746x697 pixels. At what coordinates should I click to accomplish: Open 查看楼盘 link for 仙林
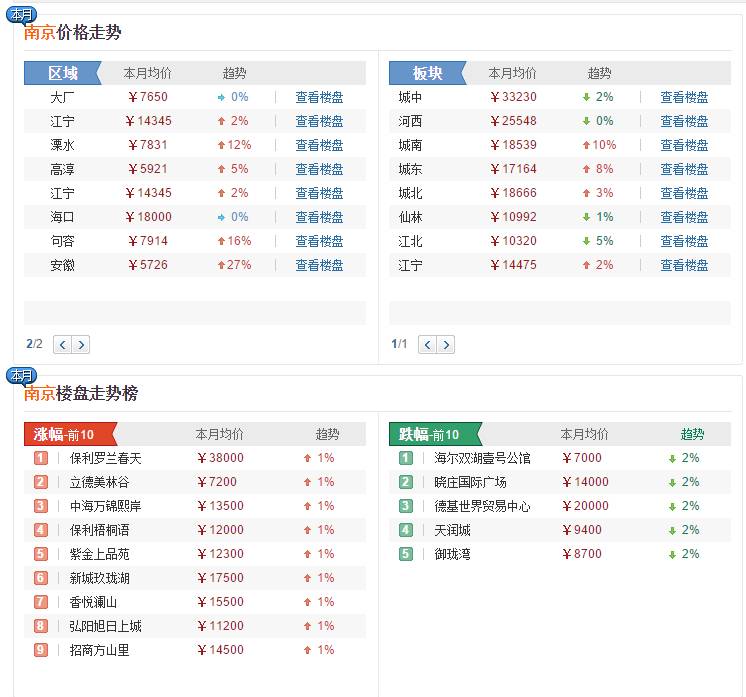pyautogui.click(x=684, y=217)
